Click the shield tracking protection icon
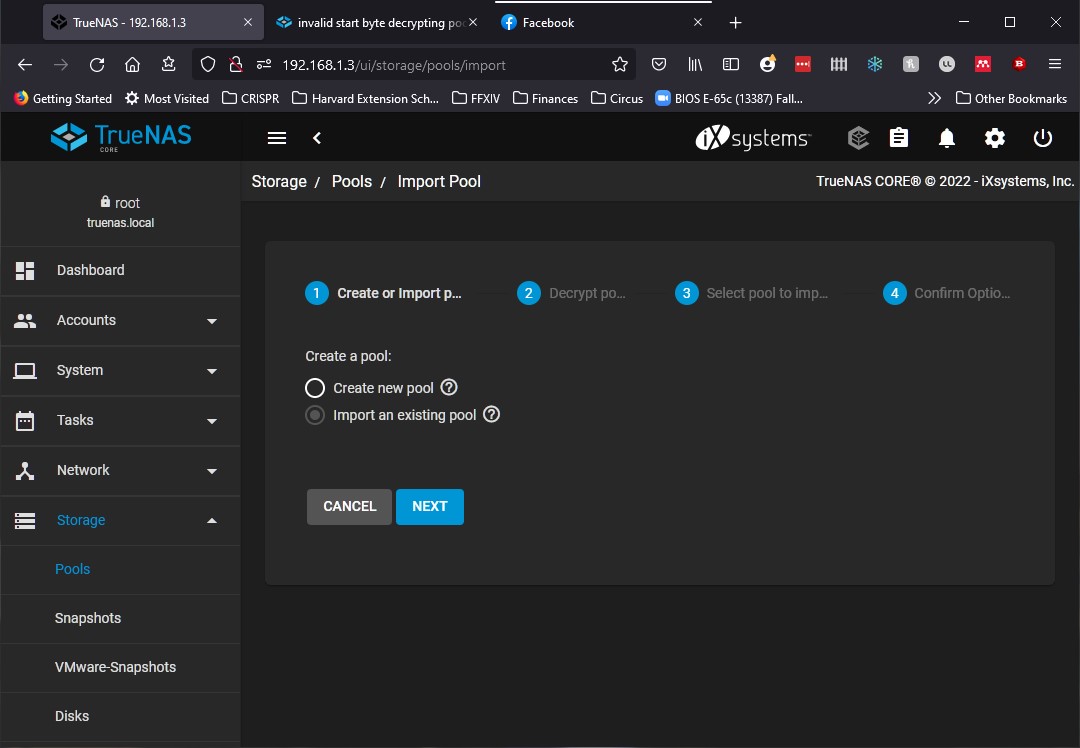 pos(207,65)
